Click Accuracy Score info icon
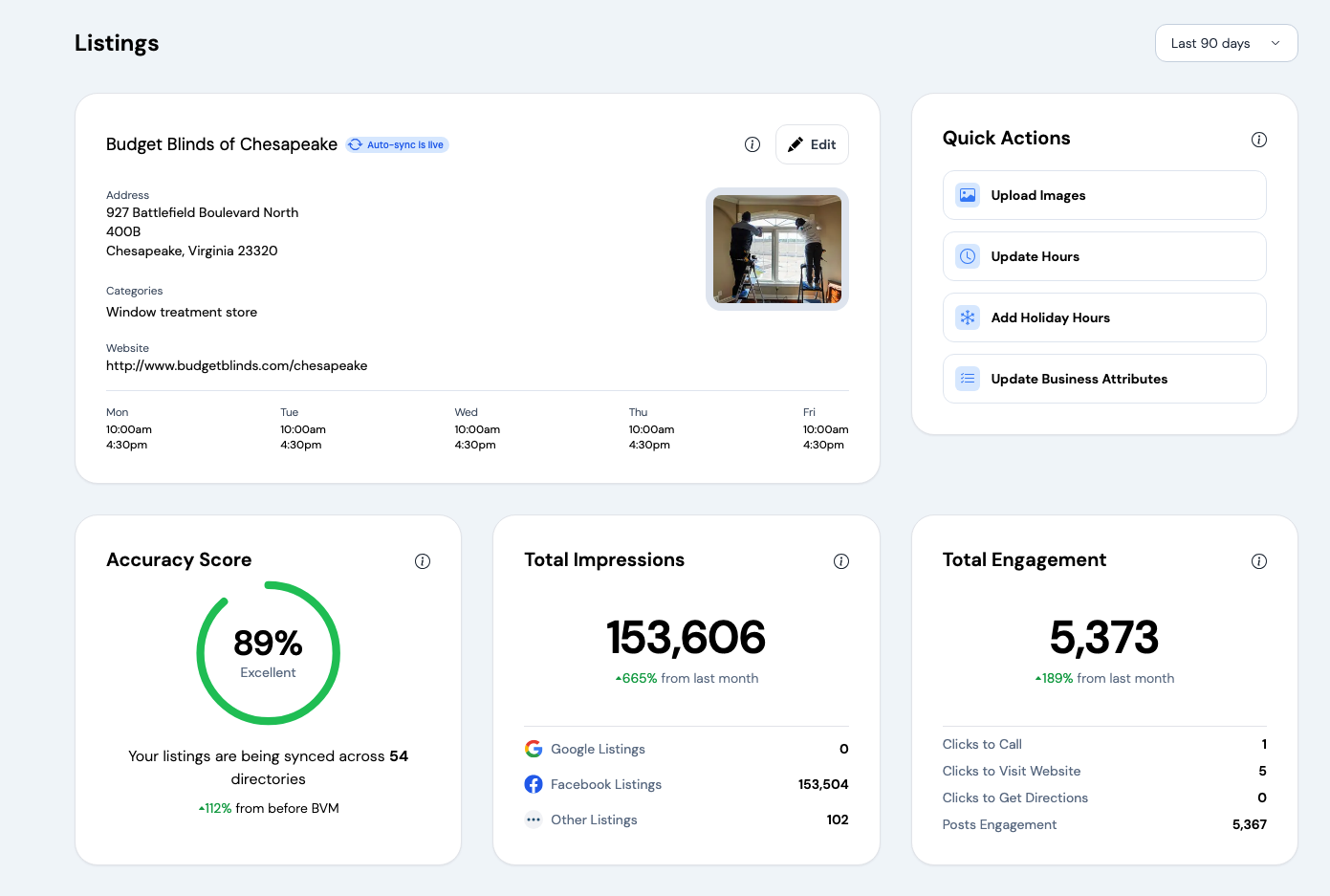 coord(423,561)
